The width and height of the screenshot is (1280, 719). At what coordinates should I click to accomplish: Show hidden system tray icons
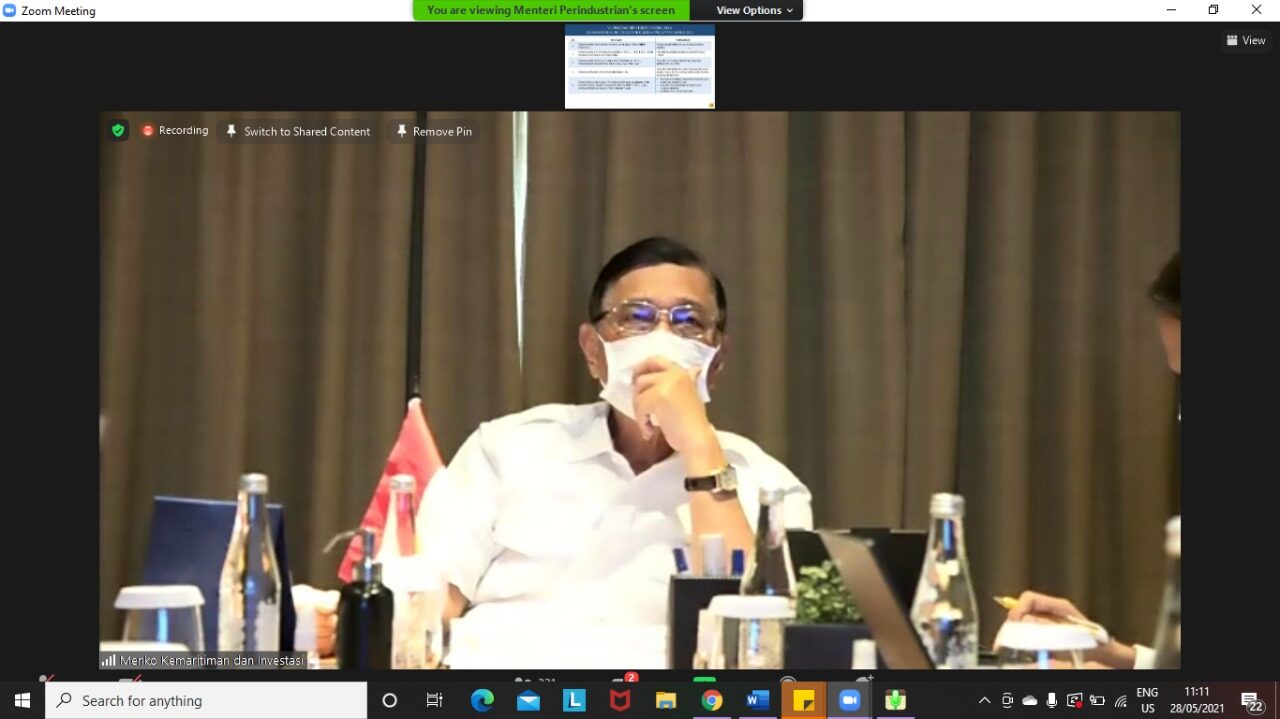coord(984,701)
